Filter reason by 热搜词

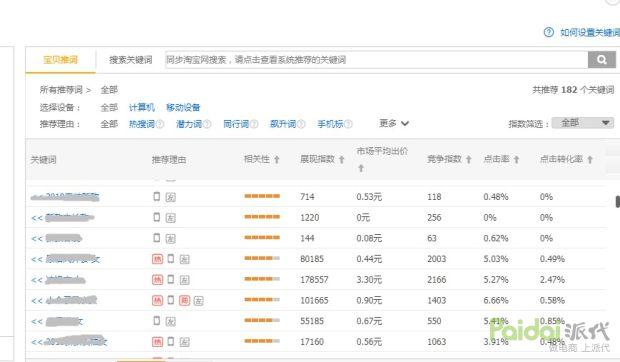coord(142,124)
